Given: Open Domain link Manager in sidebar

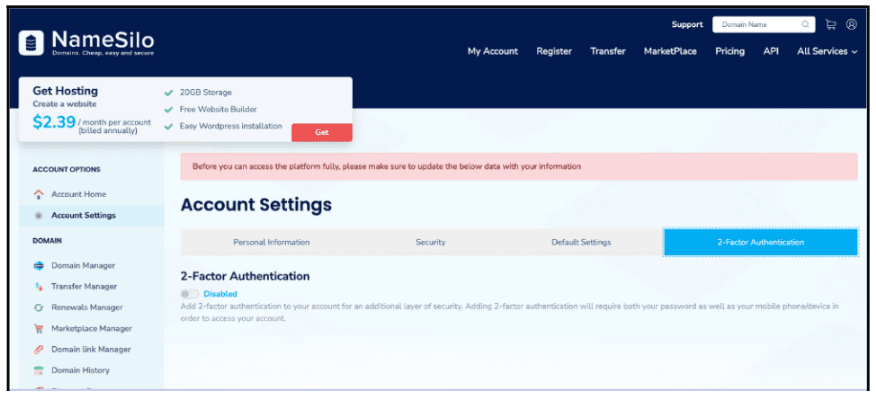Looking at the screenshot, I should (x=91, y=350).
